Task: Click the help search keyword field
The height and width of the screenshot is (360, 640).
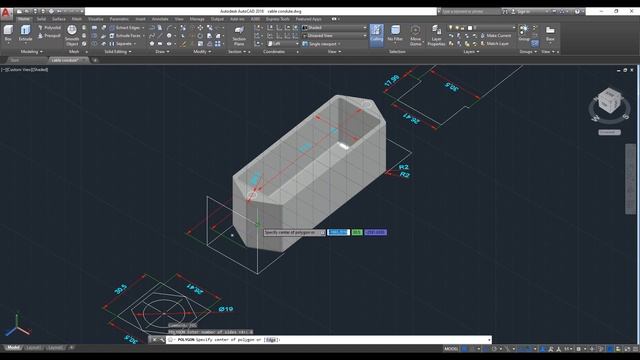Action: pyautogui.click(x=470, y=12)
